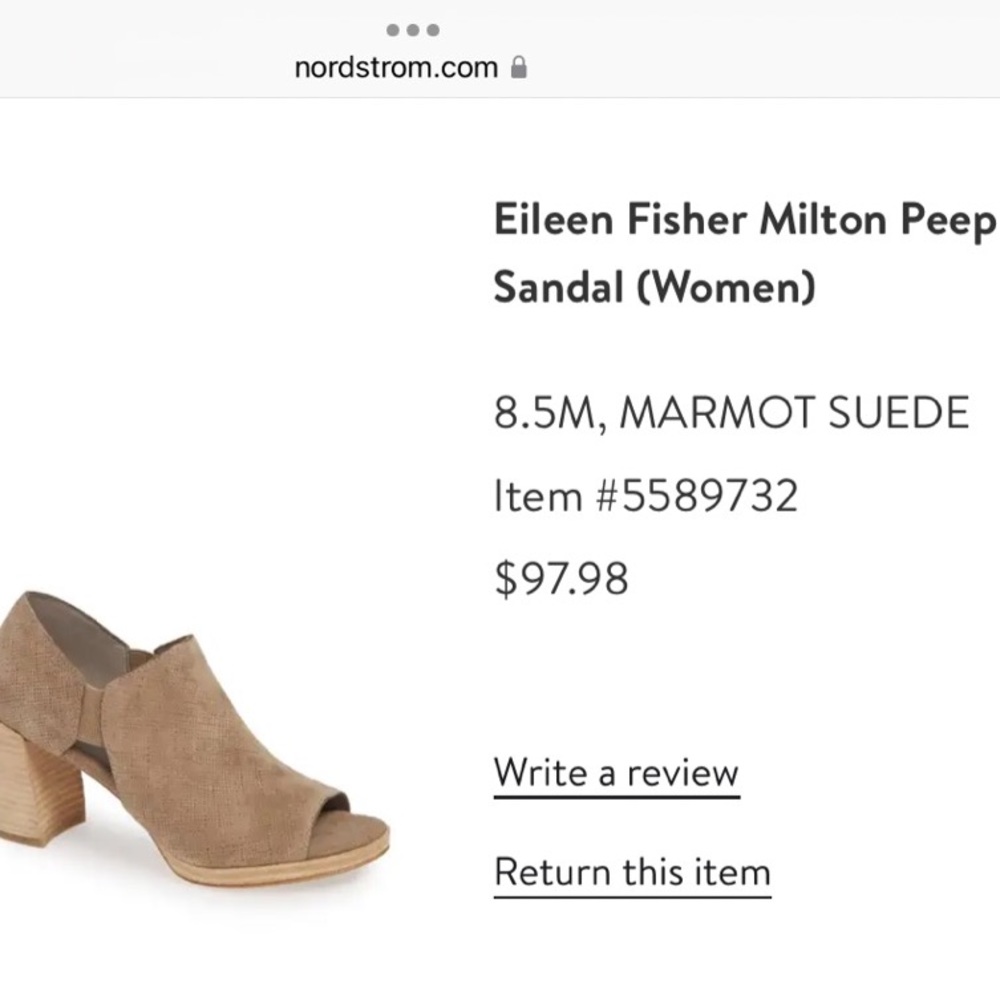The height and width of the screenshot is (1000, 1000).
Task: Click the MARMOT SUEDE color name
Action: coord(795,412)
